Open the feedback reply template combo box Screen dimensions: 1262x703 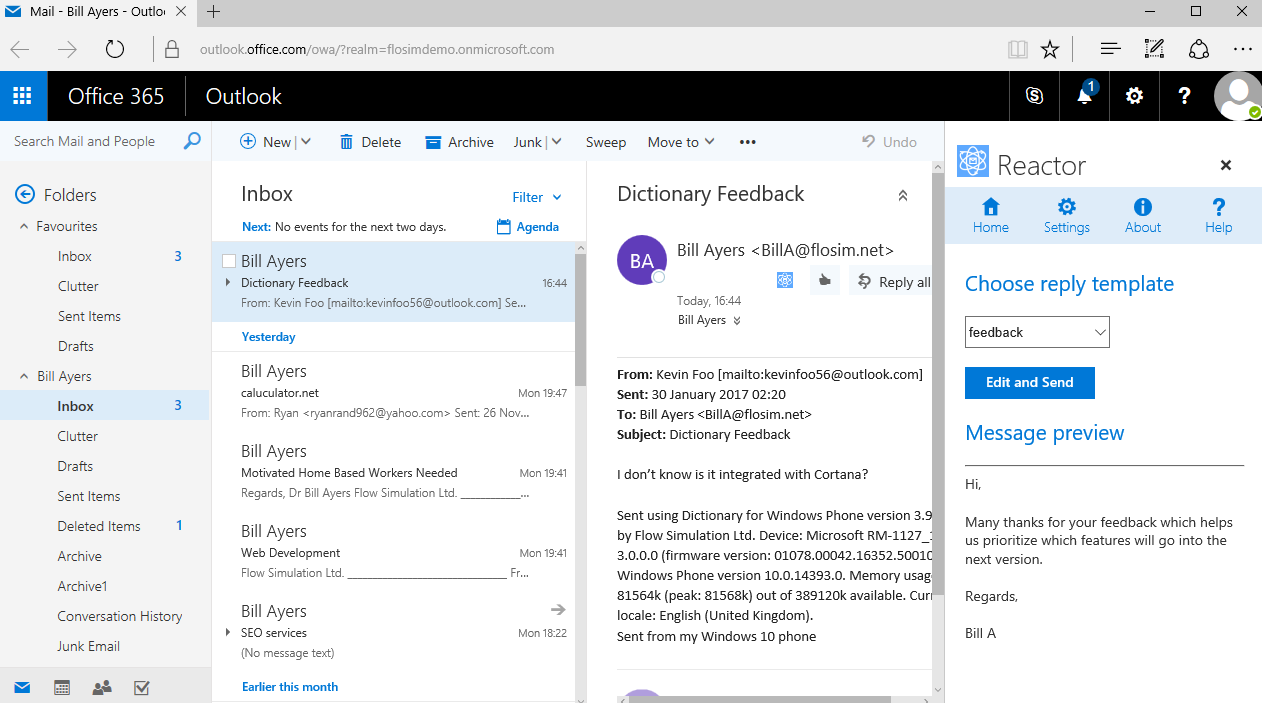click(1037, 332)
